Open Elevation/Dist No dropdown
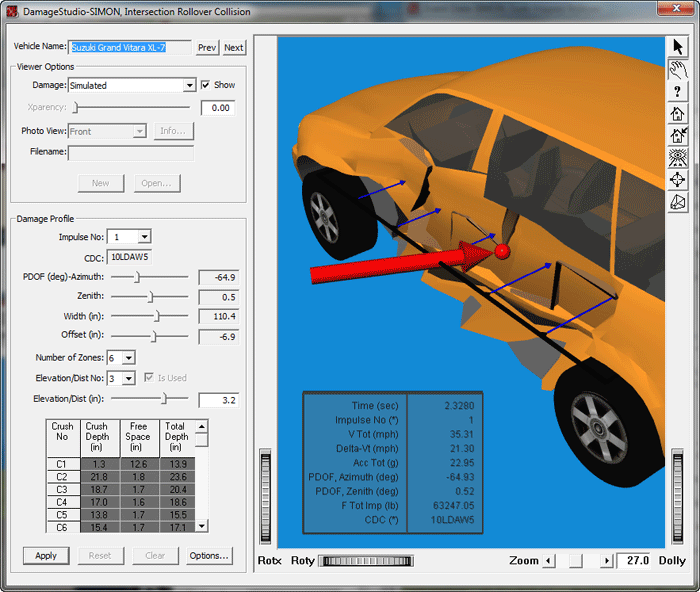Image resolution: width=700 pixels, height=592 pixels. click(x=128, y=378)
